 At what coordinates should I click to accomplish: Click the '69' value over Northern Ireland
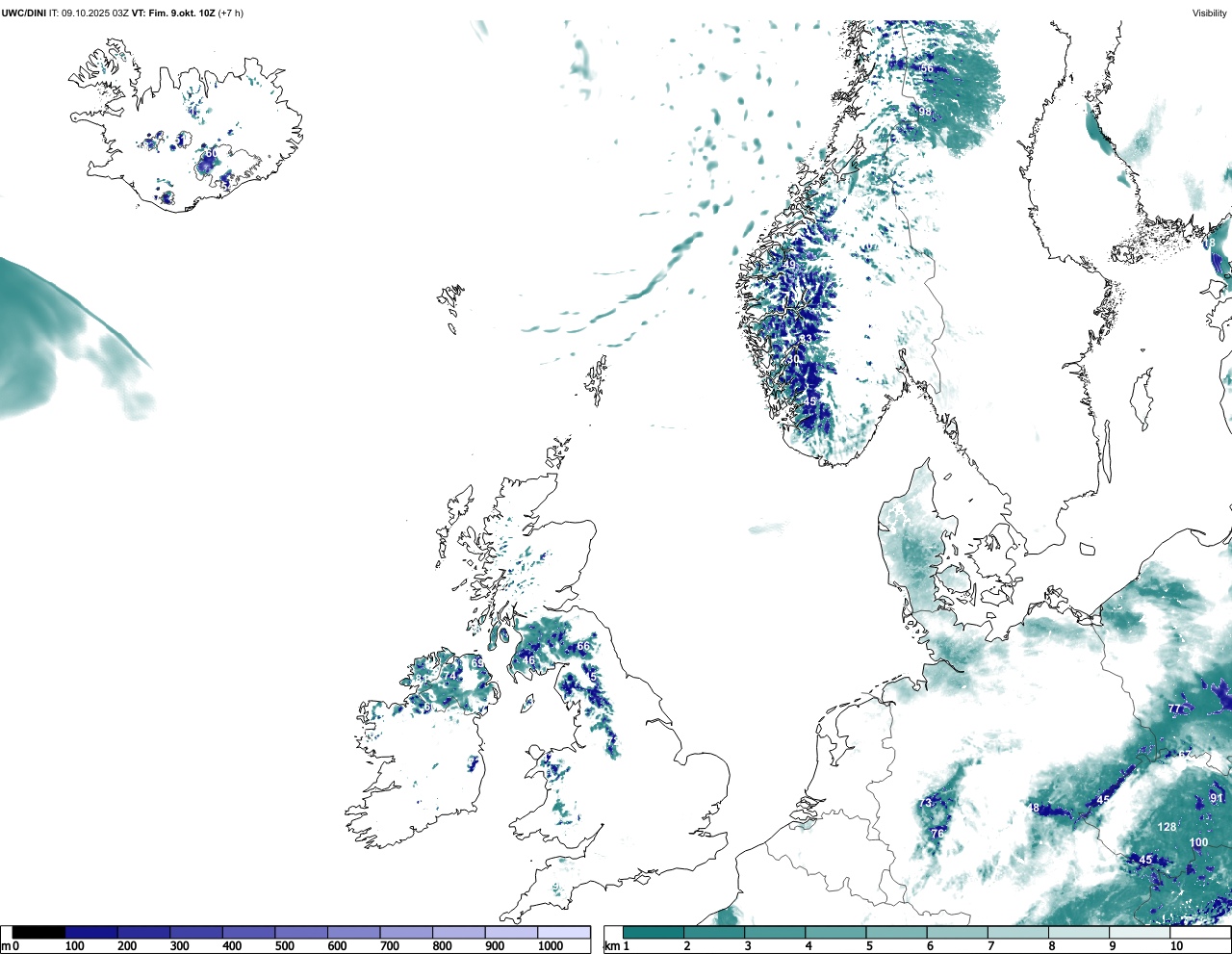pos(477,663)
